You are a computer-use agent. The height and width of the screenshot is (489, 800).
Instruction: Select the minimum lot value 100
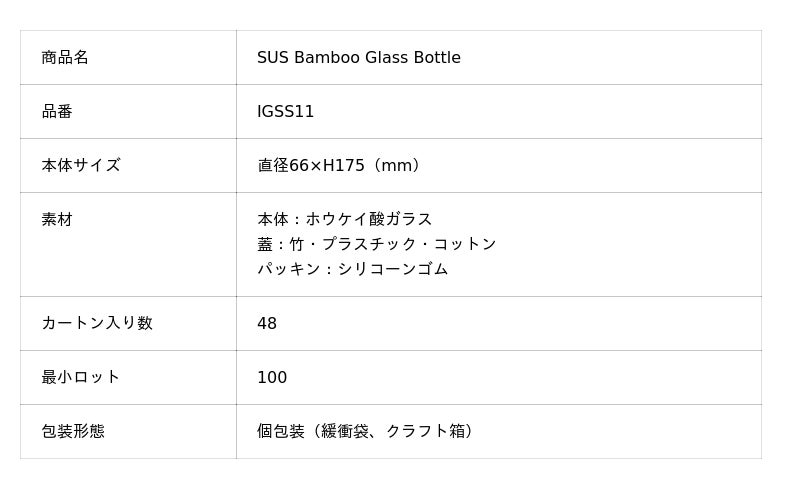[x=272, y=378]
